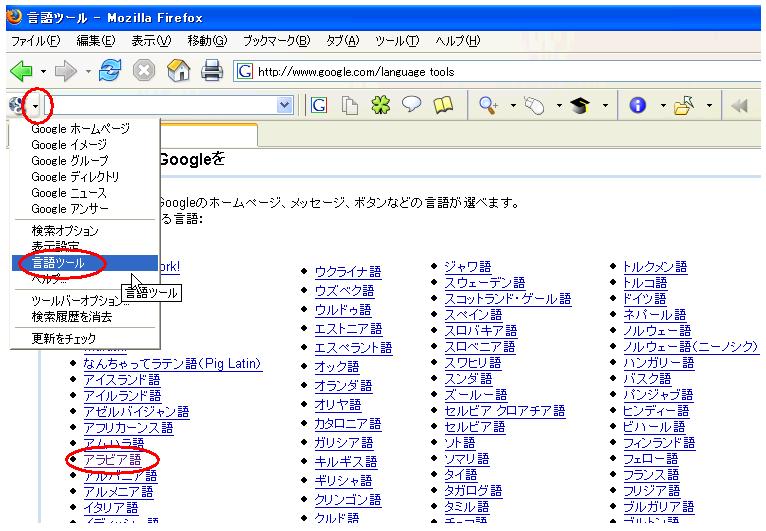Click the タイ語 language link
Image resolution: width=766 pixels, height=531 pixels.
click(461, 474)
